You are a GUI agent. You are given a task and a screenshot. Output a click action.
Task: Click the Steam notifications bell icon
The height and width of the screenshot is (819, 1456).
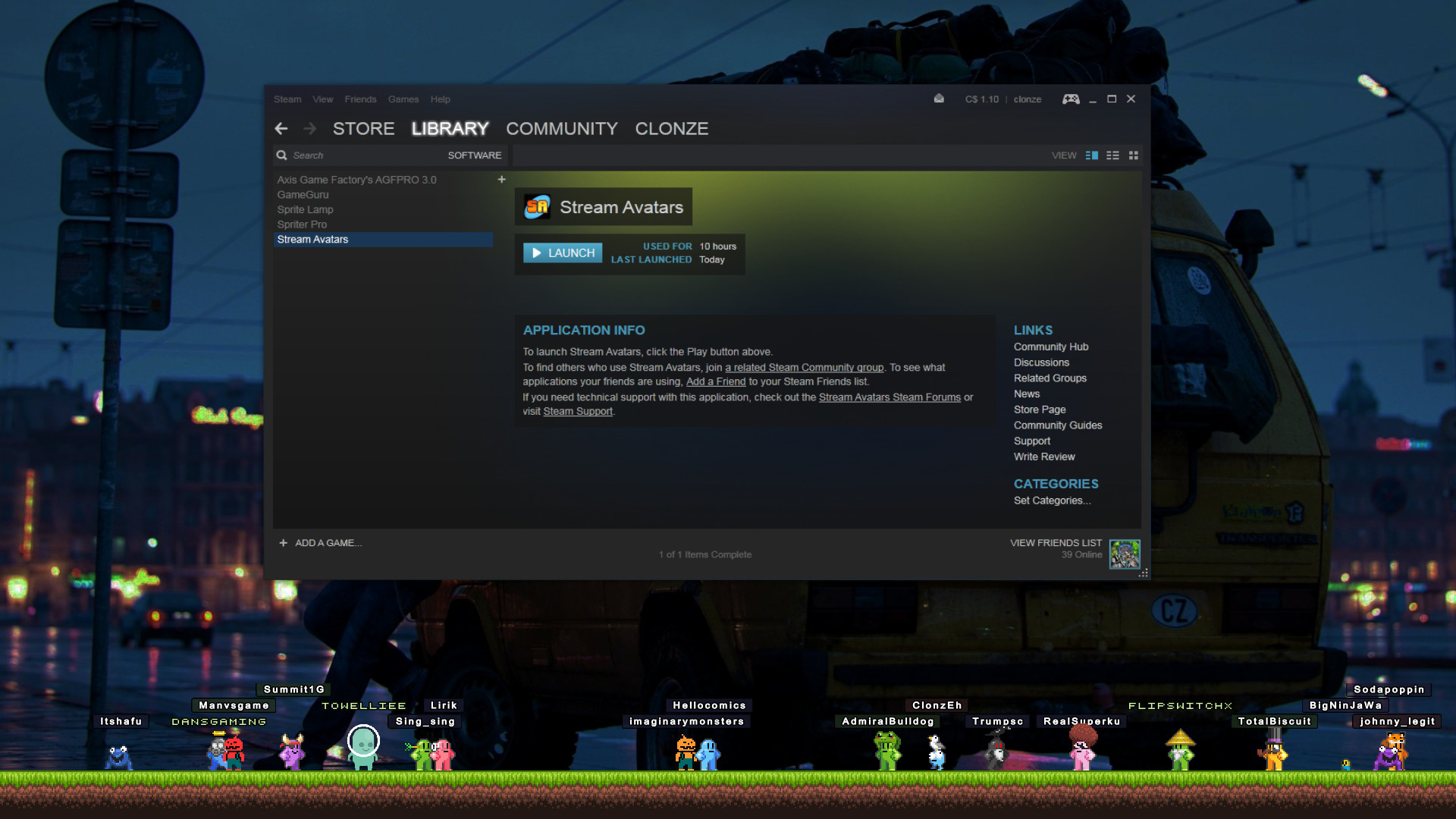coord(938,98)
